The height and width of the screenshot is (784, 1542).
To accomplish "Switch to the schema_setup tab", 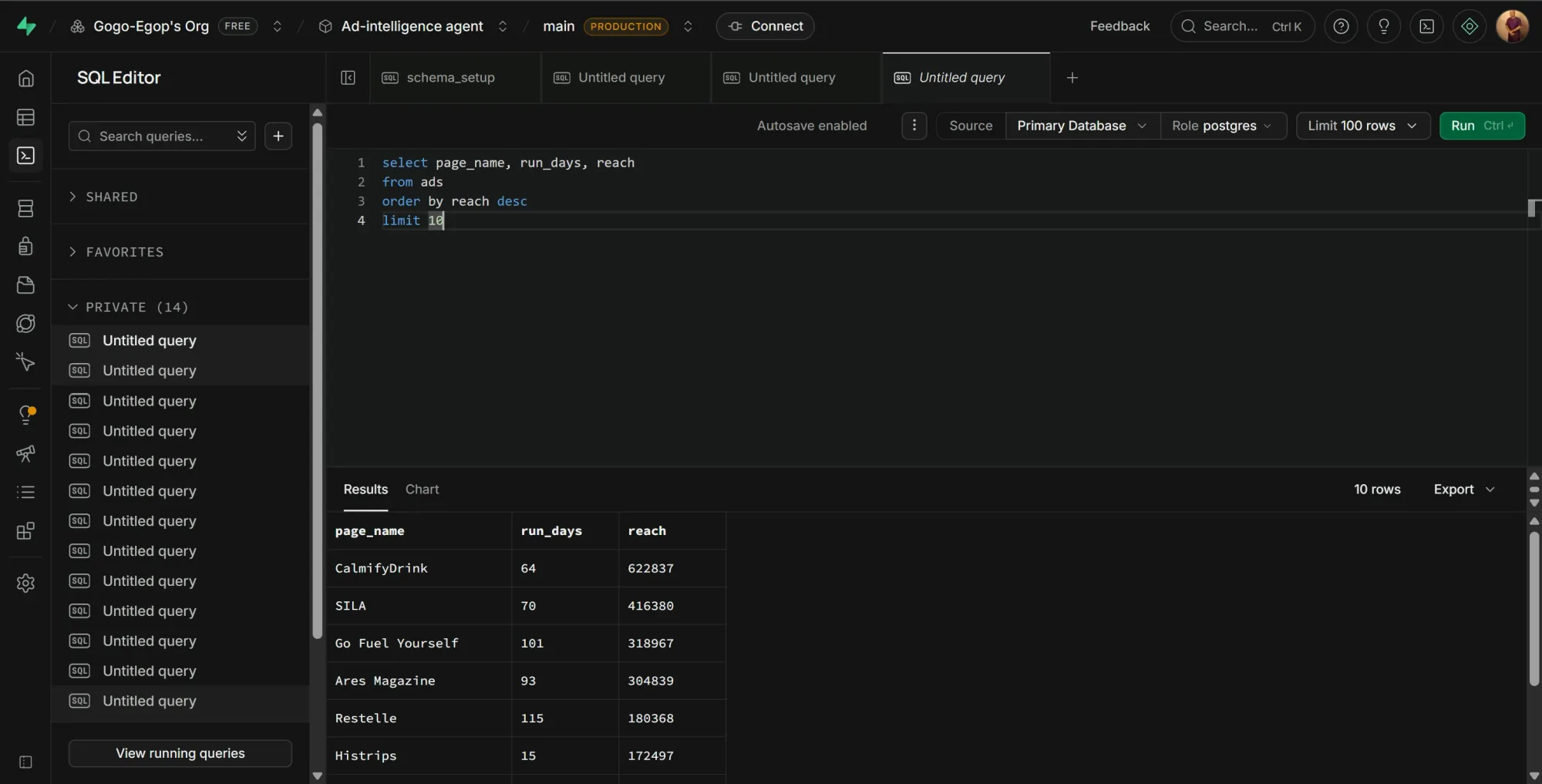I will [x=455, y=78].
